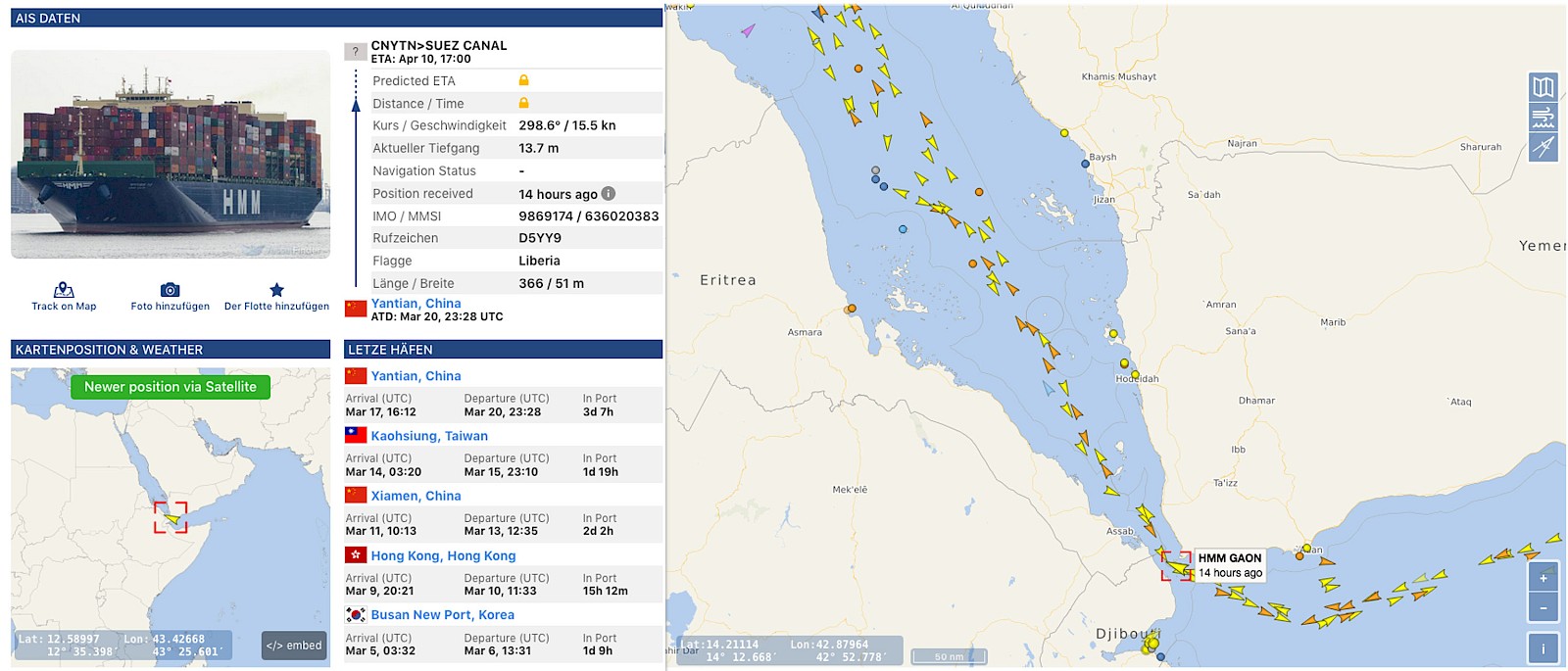This screenshot has width=1568, height=671.
Task: Click the Position received info icon
Action: pos(609,193)
